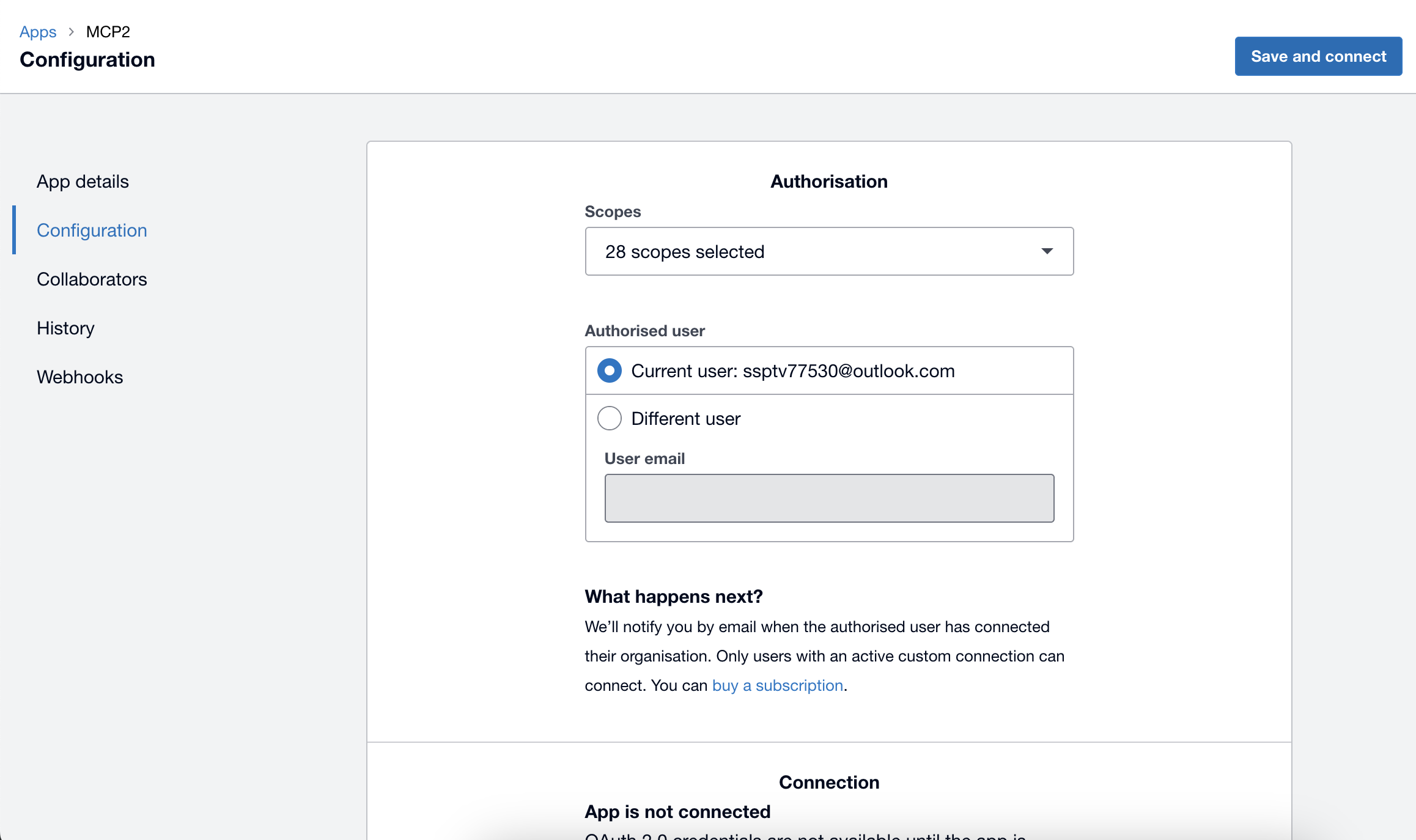Click the User email input field
1416x840 pixels.
coord(829,498)
